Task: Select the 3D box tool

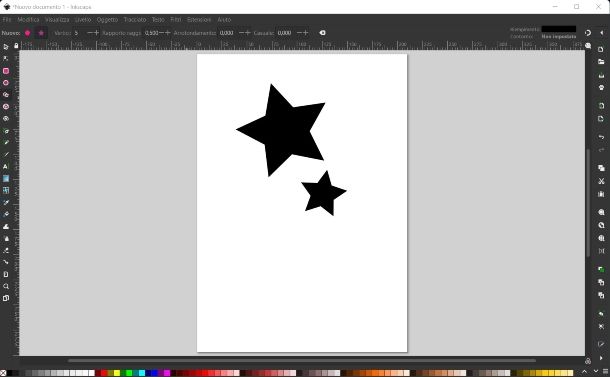Action: coord(6,107)
